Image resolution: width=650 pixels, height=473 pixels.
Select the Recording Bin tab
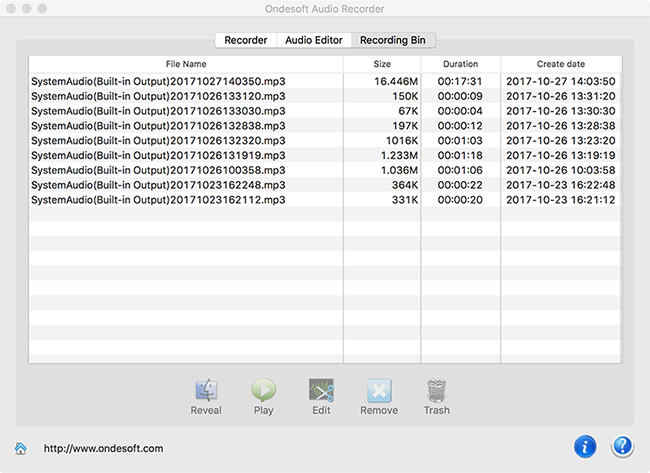click(x=393, y=40)
